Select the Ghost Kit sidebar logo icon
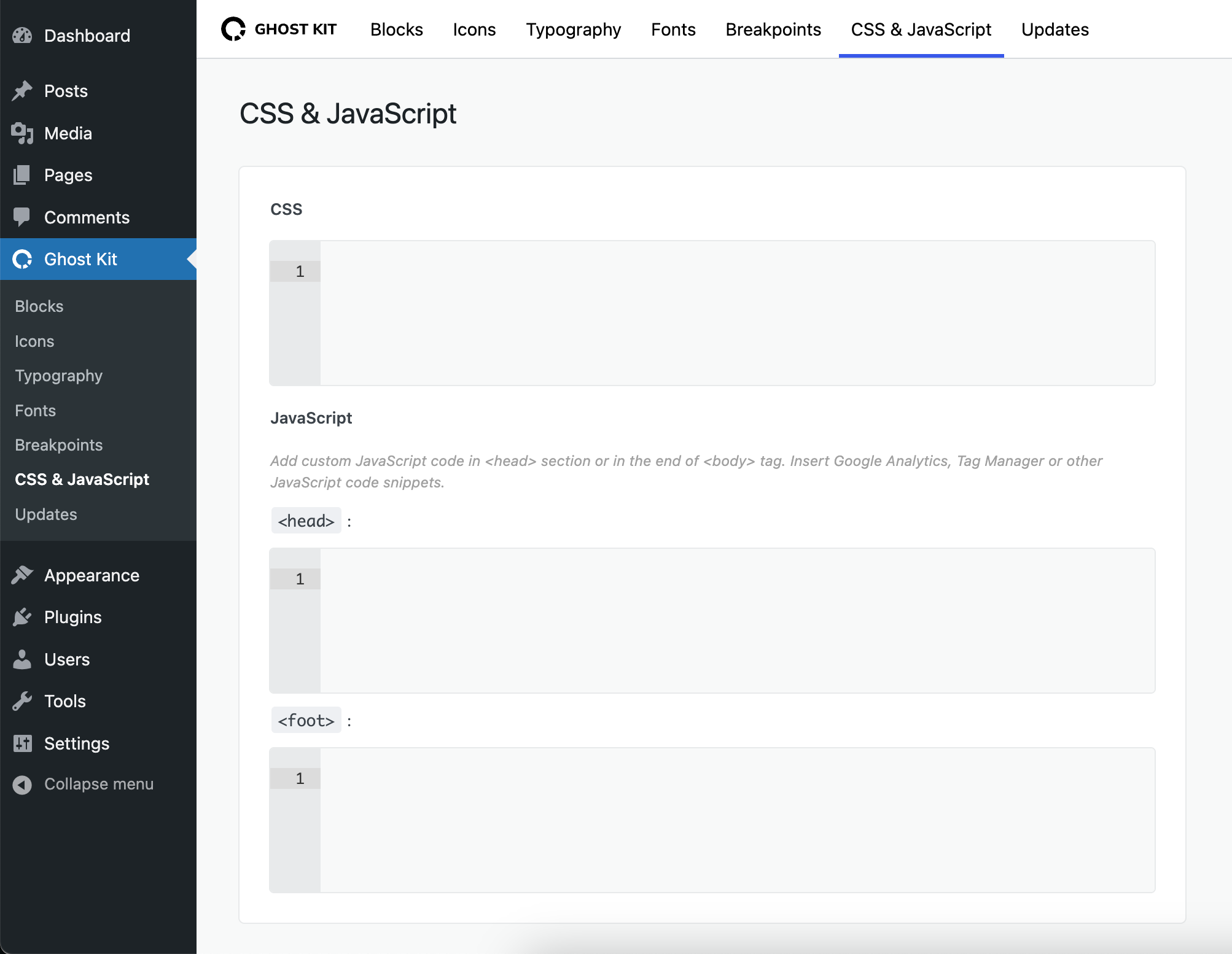Screen dimensions: 1232x954 pyautogui.click(x=22, y=259)
